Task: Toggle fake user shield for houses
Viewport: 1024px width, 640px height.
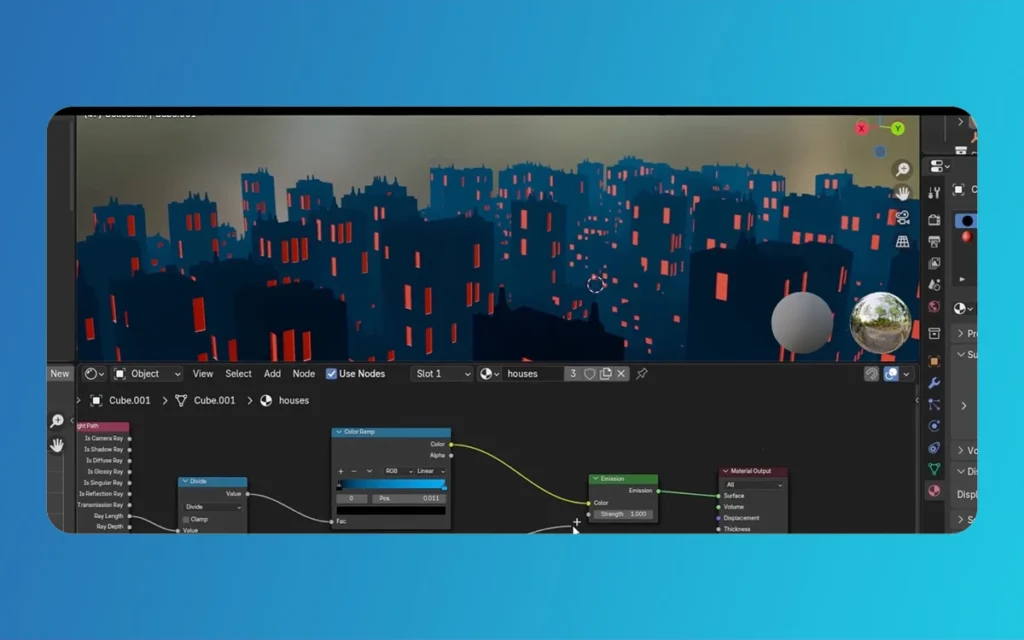Action: [590, 374]
